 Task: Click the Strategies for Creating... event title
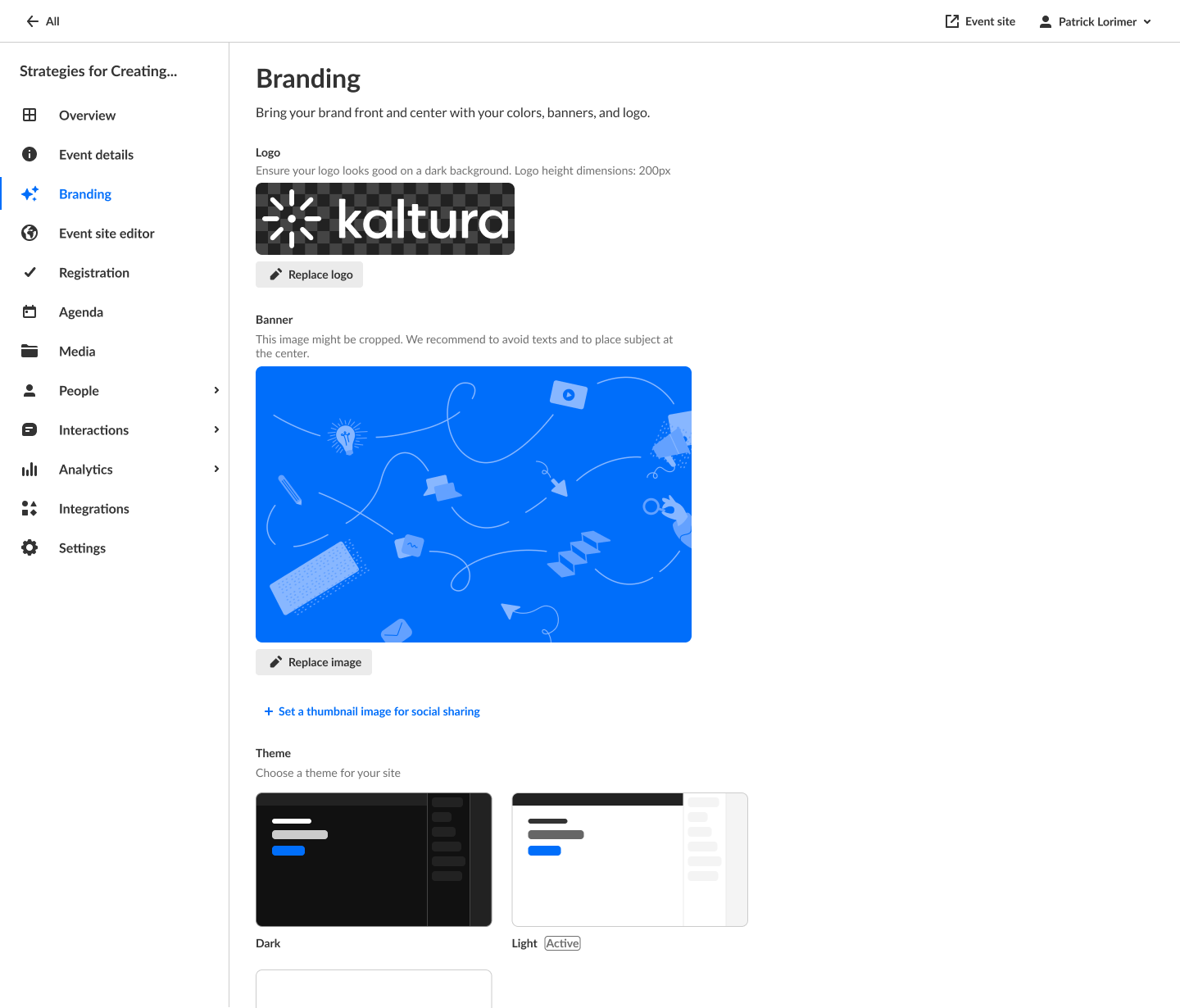coord(98,71)
